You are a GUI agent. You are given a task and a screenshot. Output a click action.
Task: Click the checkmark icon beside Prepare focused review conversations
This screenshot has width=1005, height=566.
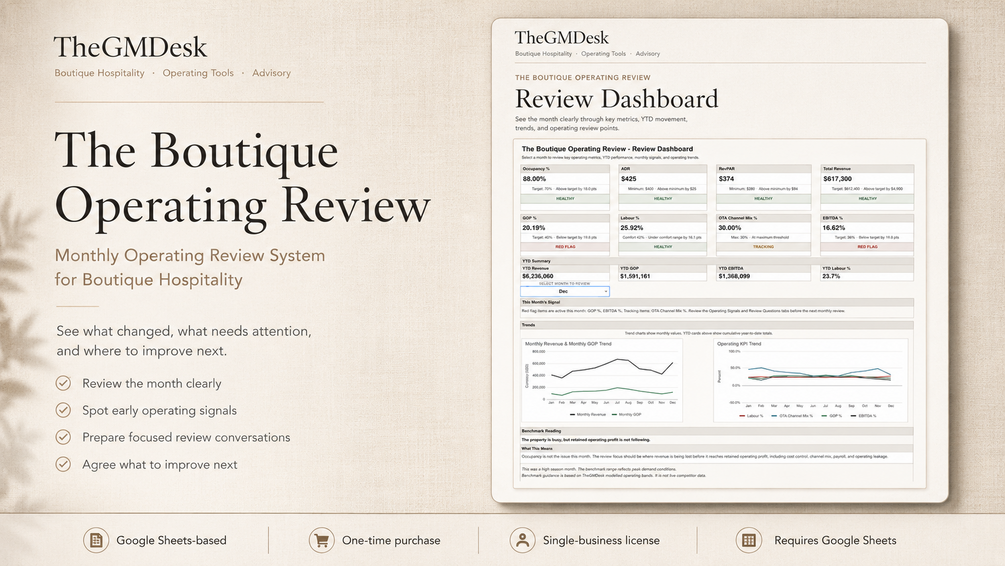[63, 437]
